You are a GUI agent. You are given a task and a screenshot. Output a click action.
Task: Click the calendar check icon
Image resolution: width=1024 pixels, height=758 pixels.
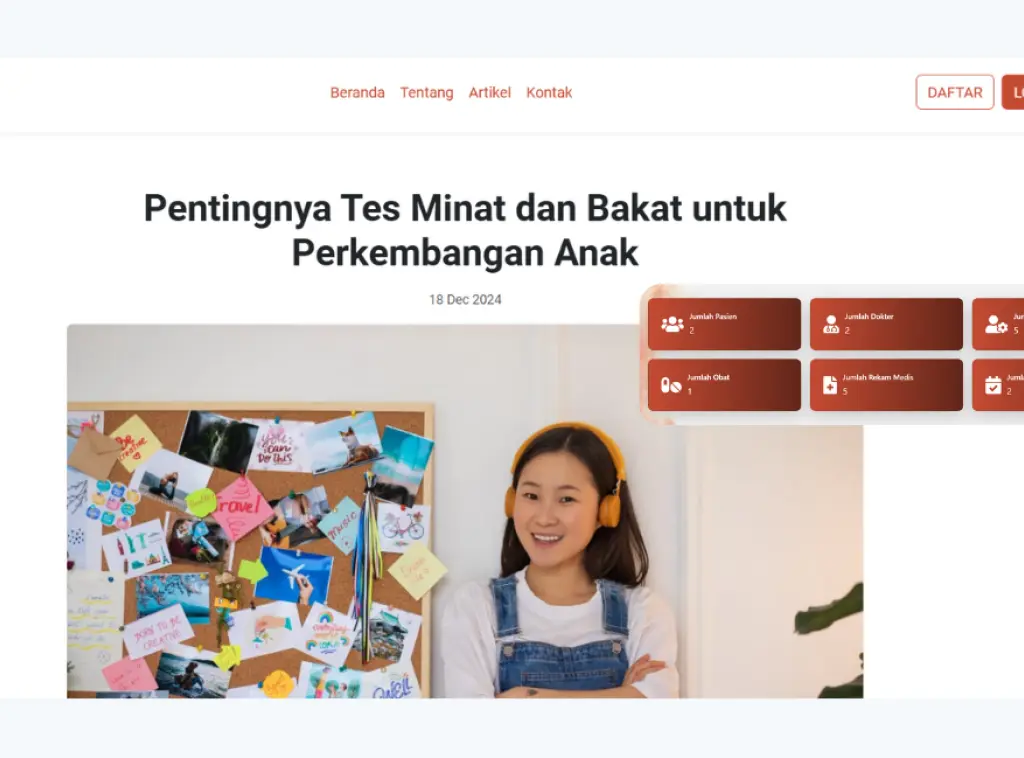(993, 385)
